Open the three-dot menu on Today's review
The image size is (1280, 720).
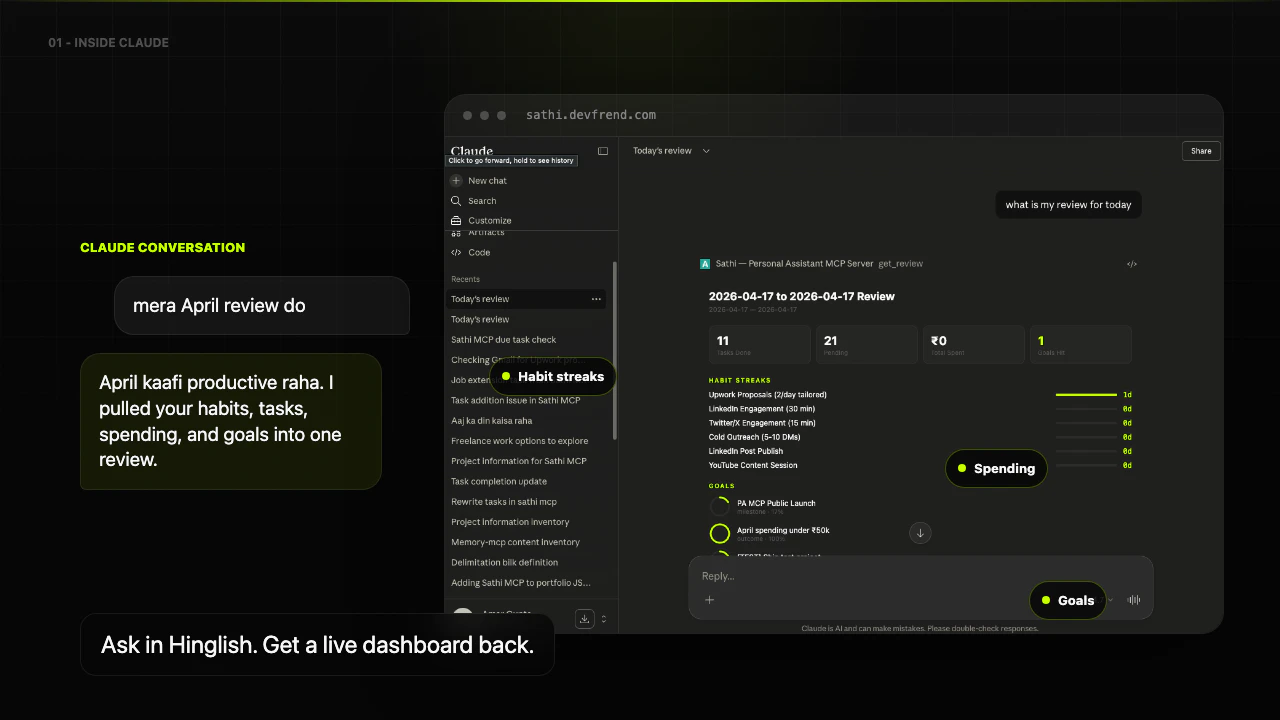pyautogui.click(x=596, y=299)
